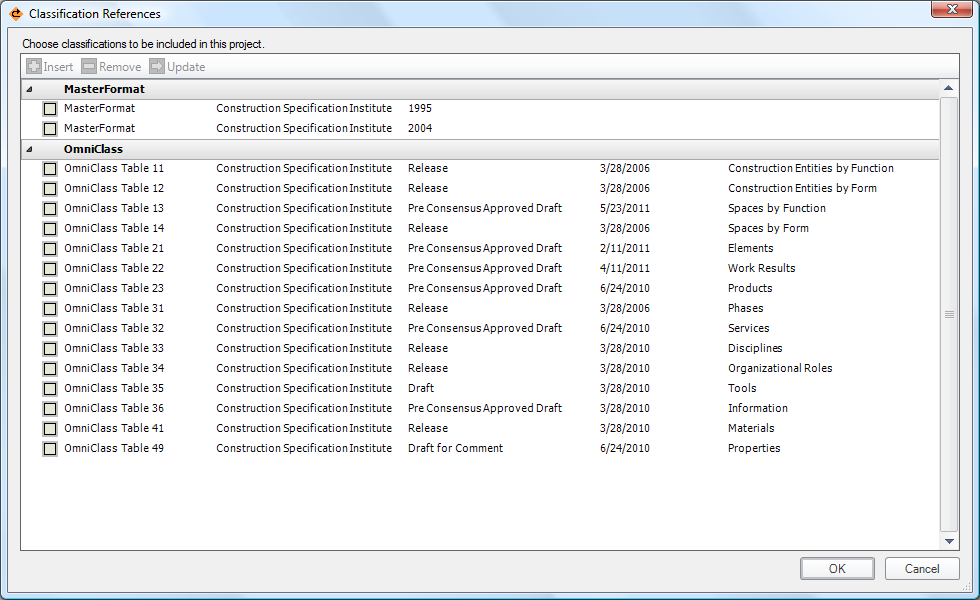This screenshot has width=980, height=600.
Task: Click the Insert toolbar button
Action: pyautogui.click(x=50, y=66)
